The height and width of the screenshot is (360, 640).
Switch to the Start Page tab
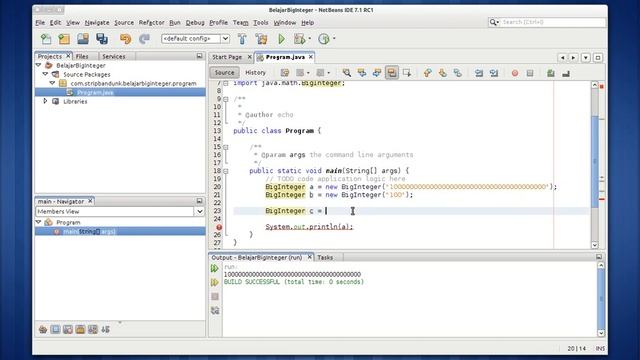click(x=227, y=57)
